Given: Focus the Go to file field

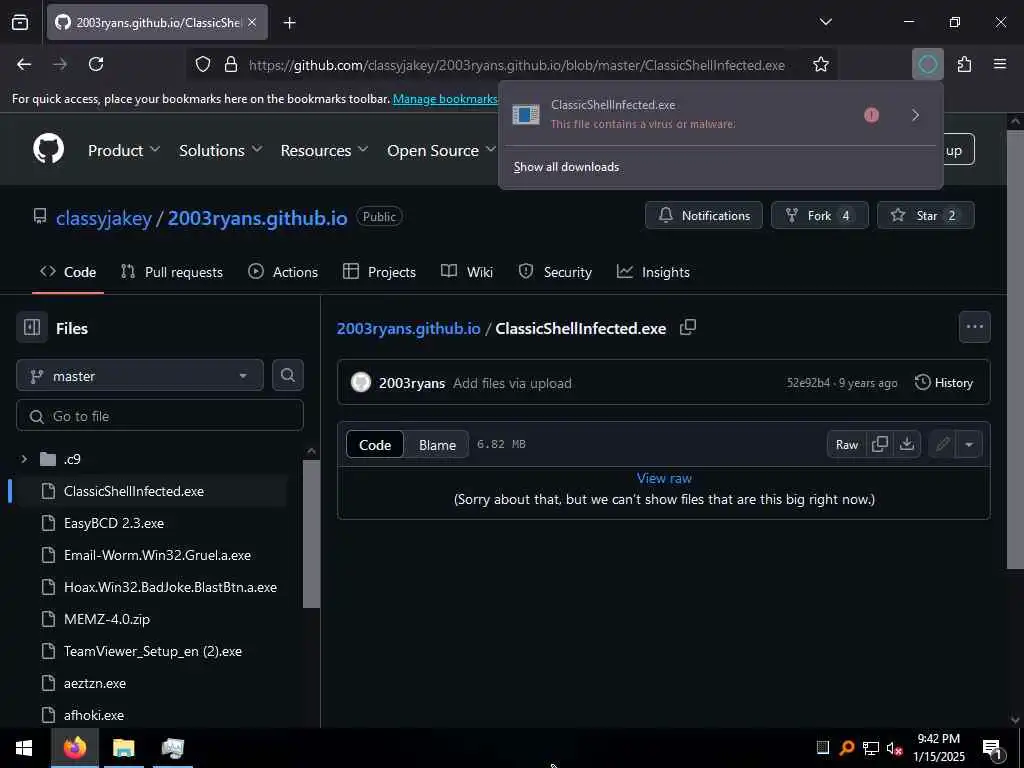Looking at the screenshot, I should click(160, 415).
